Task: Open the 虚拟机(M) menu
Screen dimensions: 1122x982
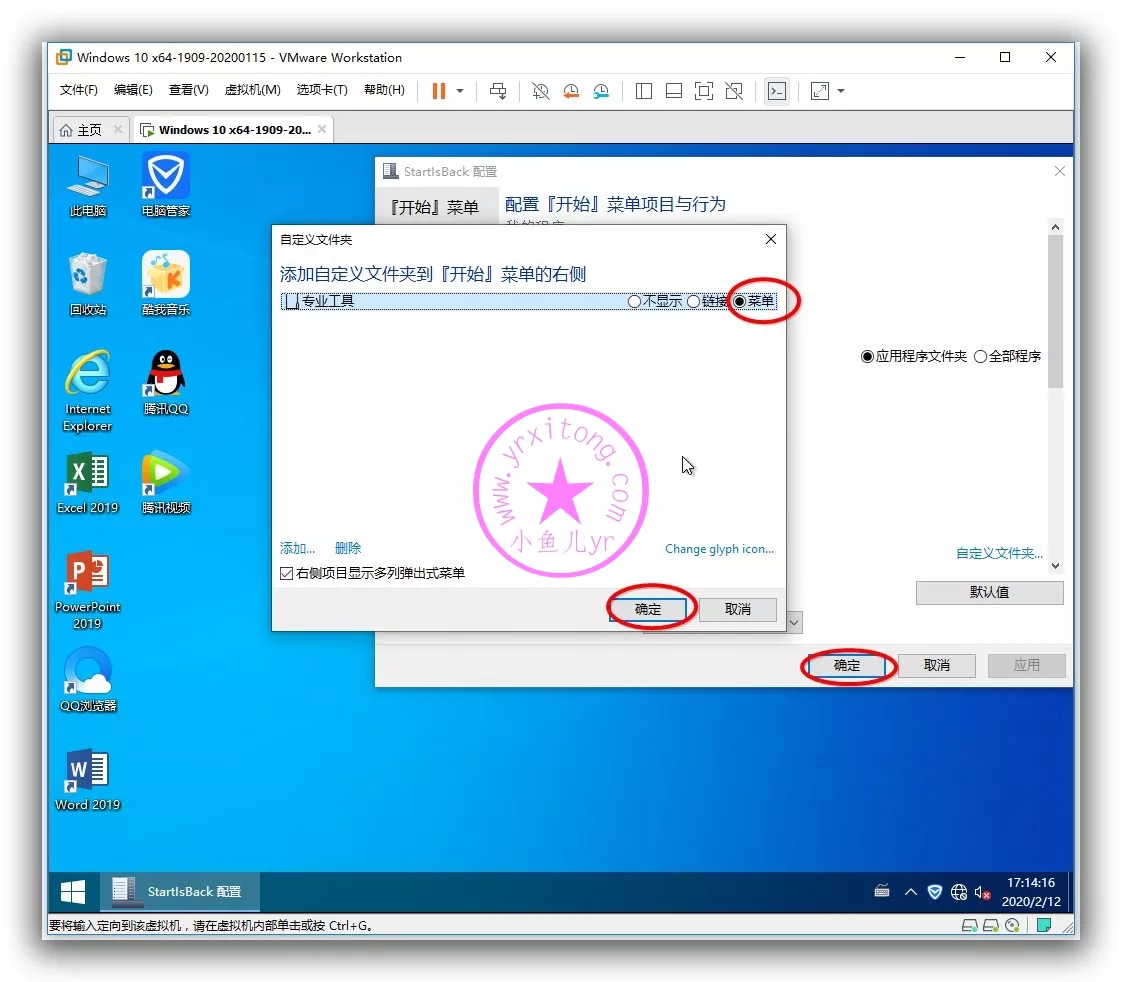Action: click(252, 90)
